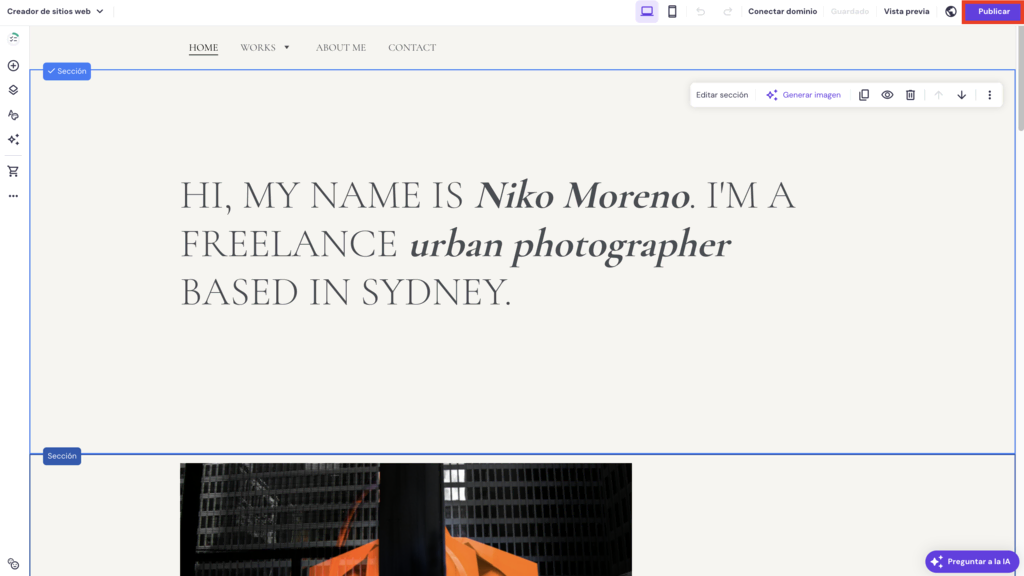
Task: Open the add element panel in sidebar
Action: pos(13,66)
